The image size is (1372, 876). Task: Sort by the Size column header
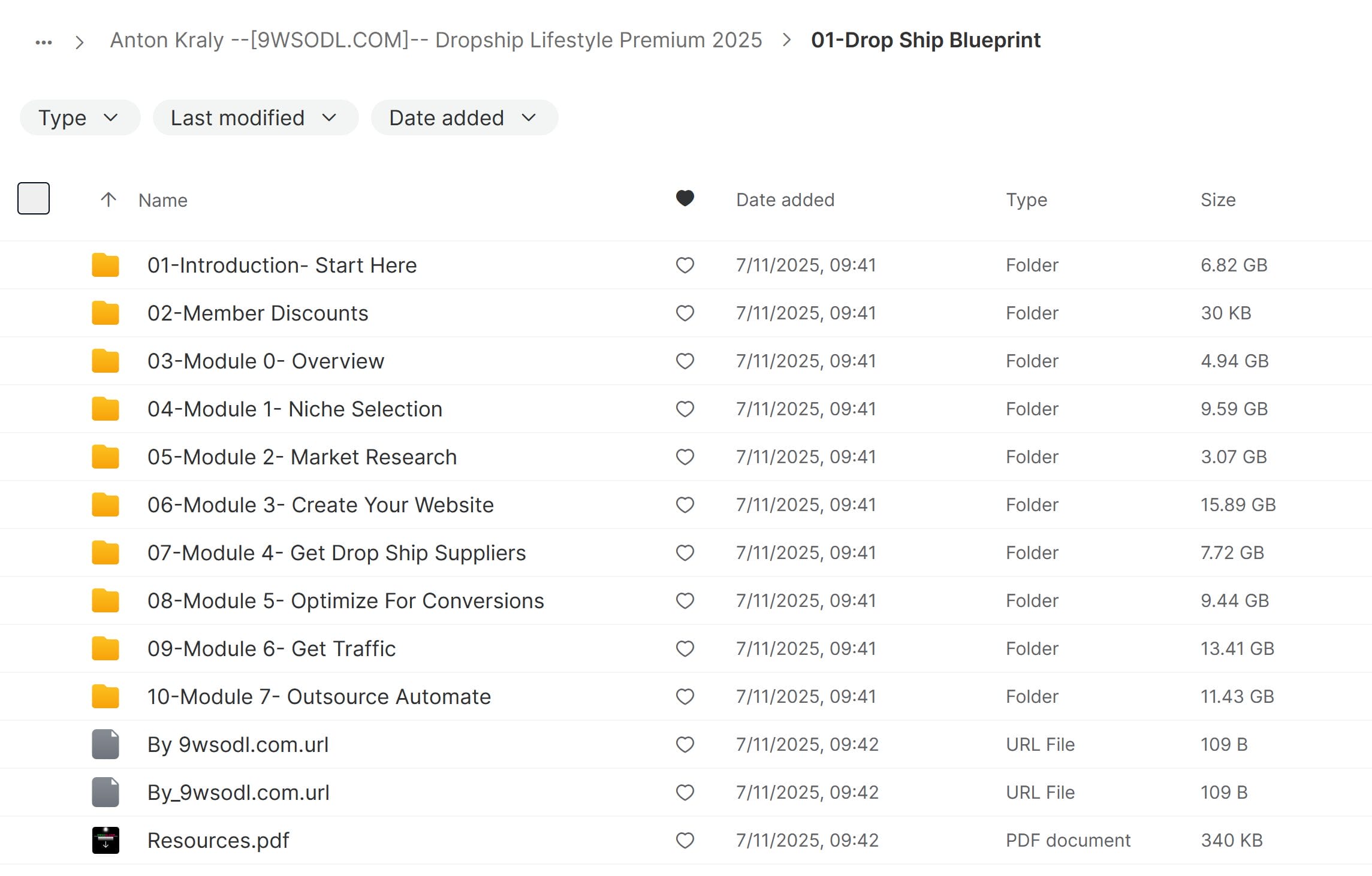(x=1217, y=200)
